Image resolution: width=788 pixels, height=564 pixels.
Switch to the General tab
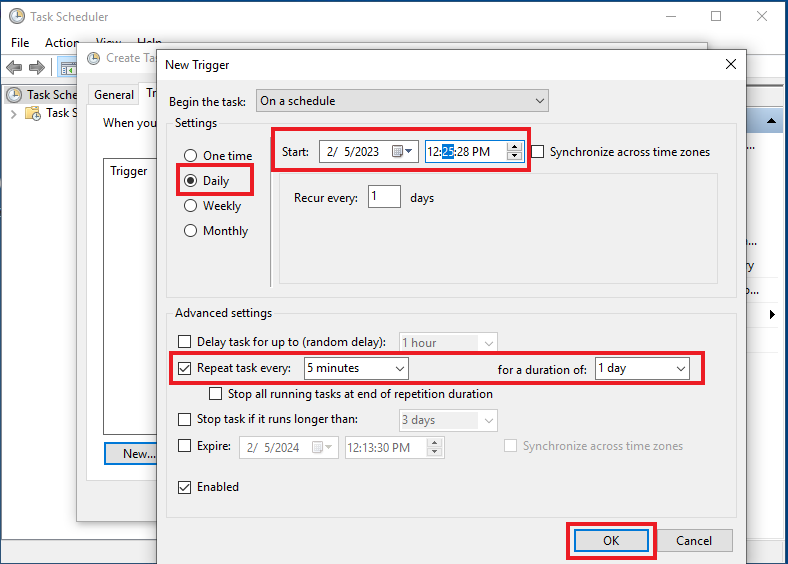tap(114, 95)
